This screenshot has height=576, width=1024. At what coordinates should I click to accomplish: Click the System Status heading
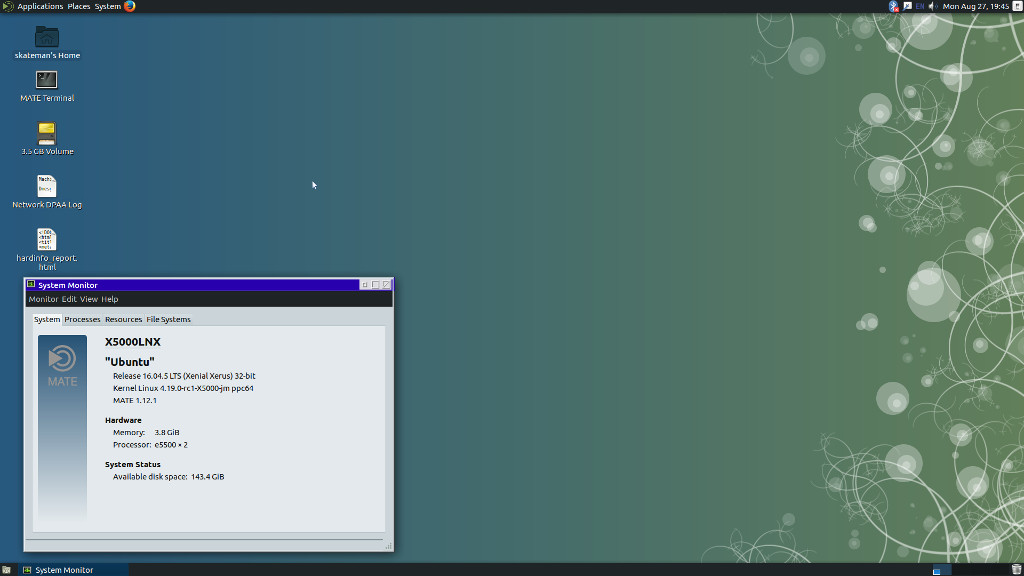(133, 465)
